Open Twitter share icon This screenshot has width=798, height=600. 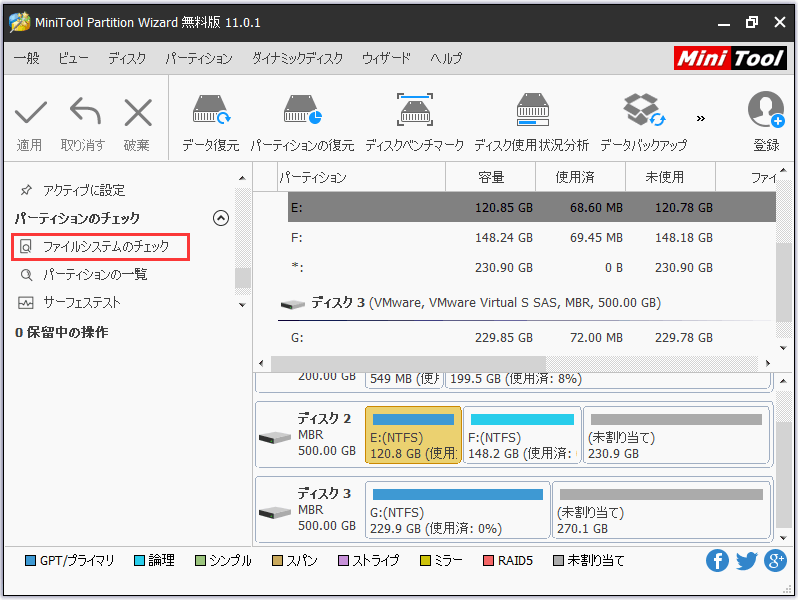coord(746,561)
